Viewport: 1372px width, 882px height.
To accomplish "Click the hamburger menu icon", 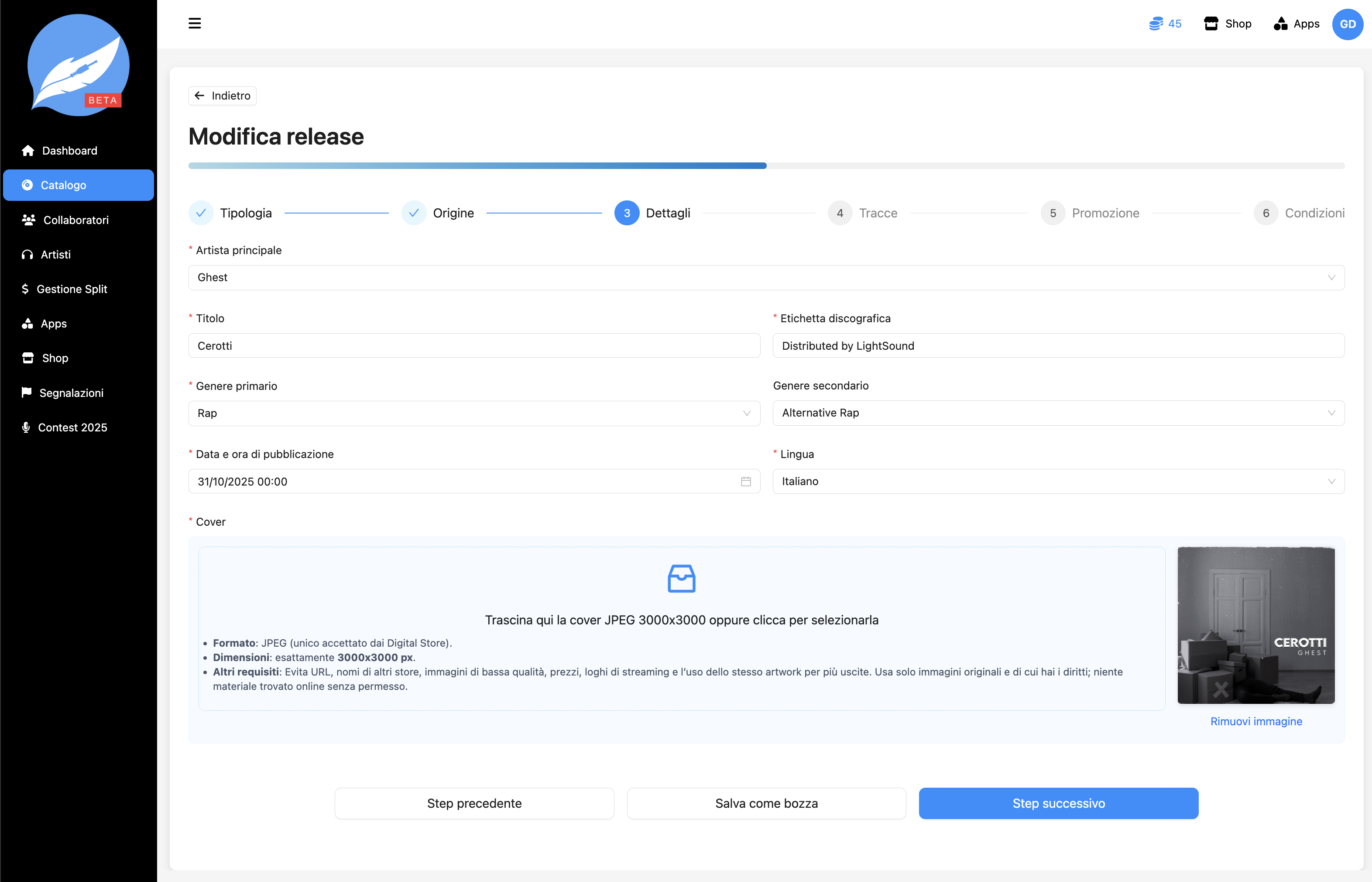I will coord(195,24).
